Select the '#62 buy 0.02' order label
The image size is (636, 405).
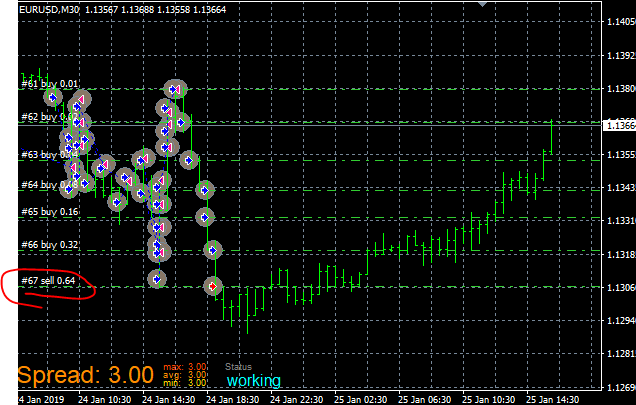49,117
